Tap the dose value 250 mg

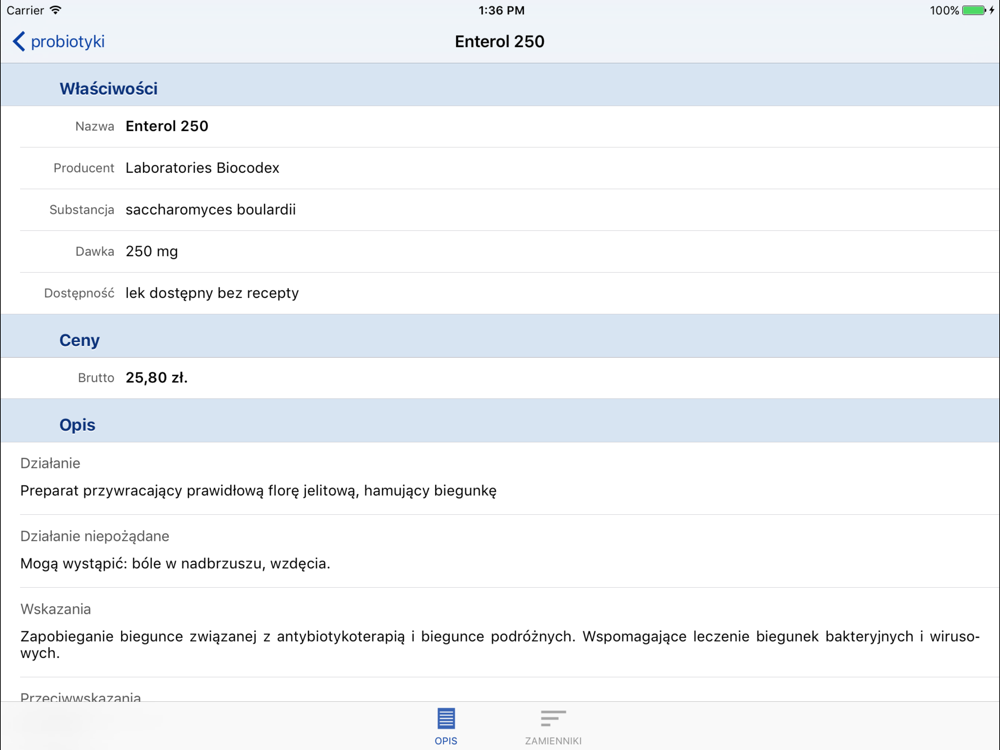click(152, 251)
